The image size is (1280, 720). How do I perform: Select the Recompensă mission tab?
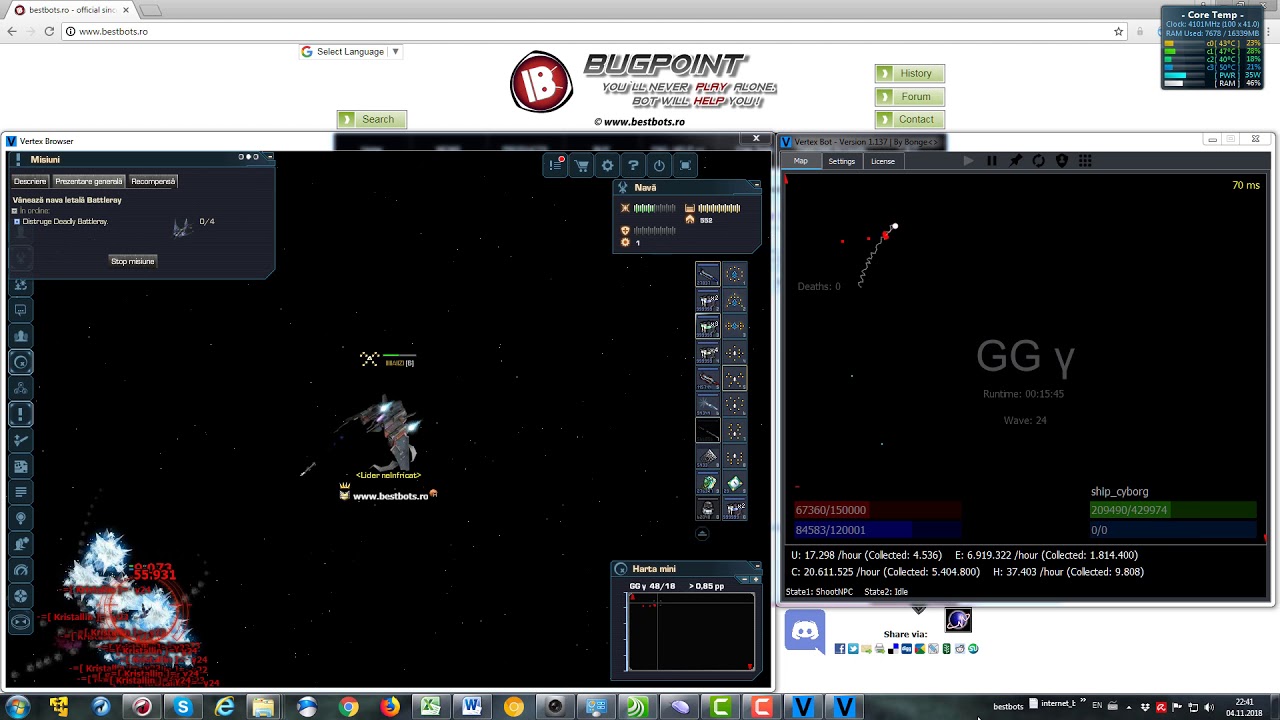coord(153,181)
